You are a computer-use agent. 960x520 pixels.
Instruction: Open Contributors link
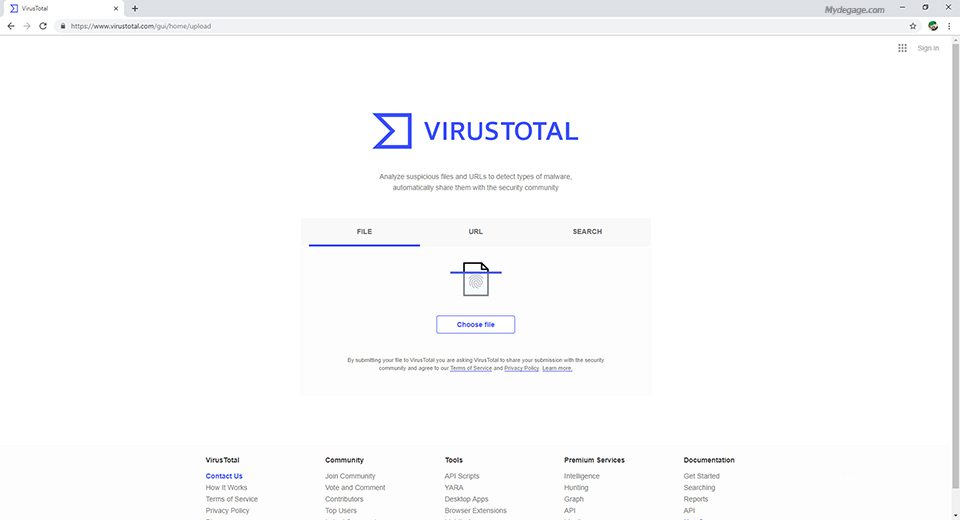(x=344, y=499)
